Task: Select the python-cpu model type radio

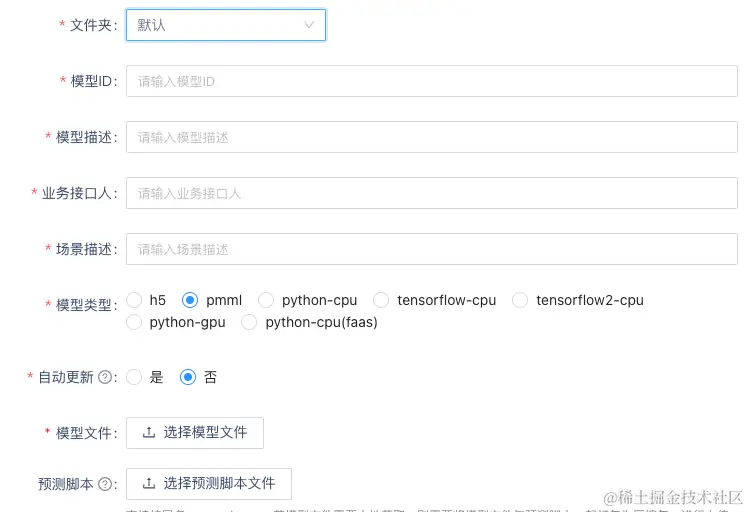Action: [x=266, y=300]
